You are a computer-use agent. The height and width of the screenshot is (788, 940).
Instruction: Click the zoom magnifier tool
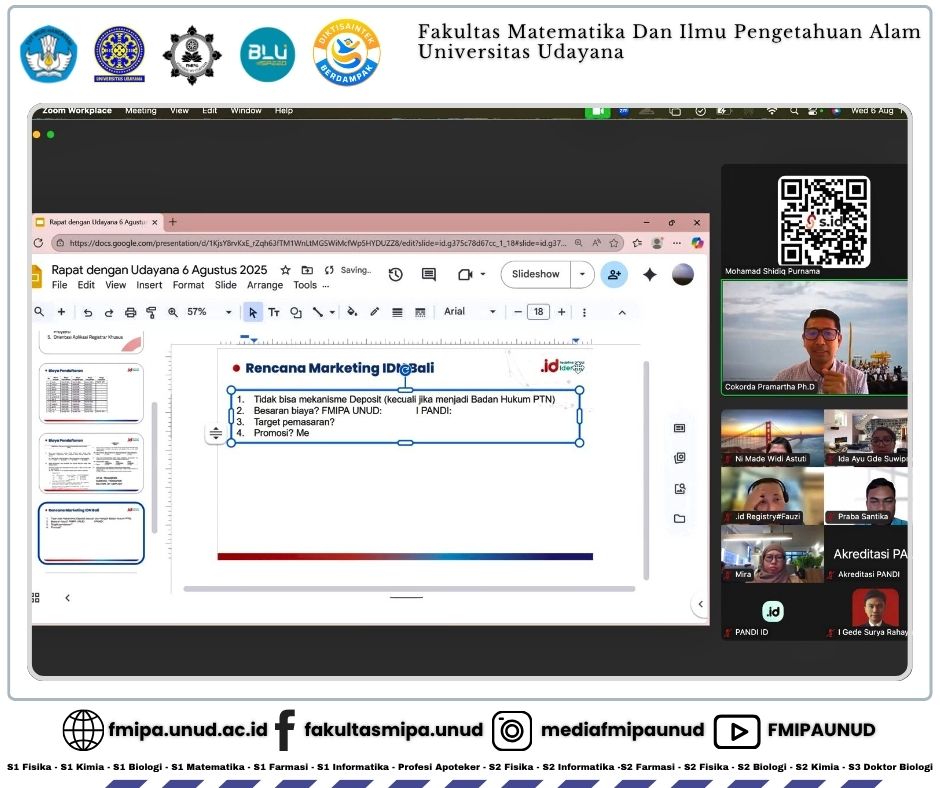point(173,312)
